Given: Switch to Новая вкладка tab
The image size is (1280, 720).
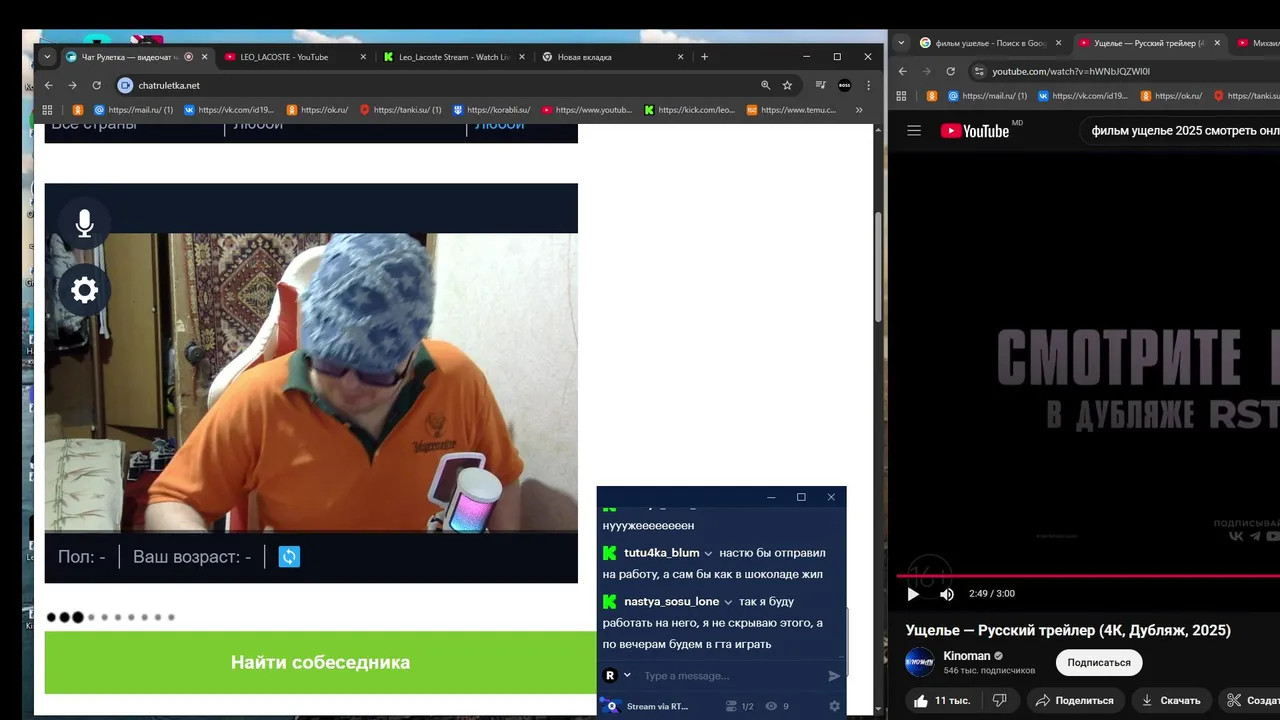Looking at the screenshot, I should pyautogui.click(x=585, y=57).
